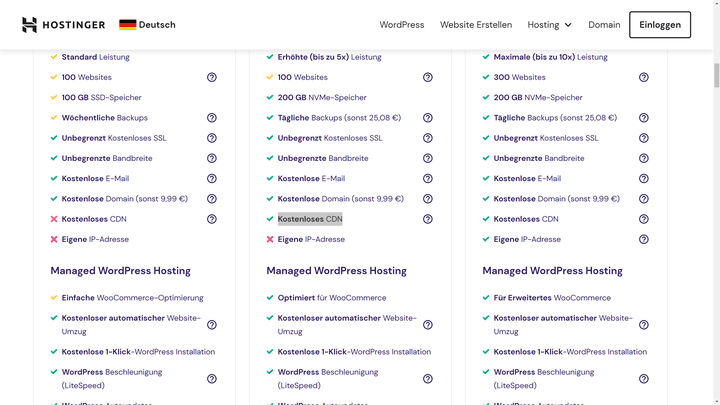This screenshot has width=720, height=405.
Task: Click 'Erhöhte (bis zu 5x) Leistung' text
Action: point(330,57)
